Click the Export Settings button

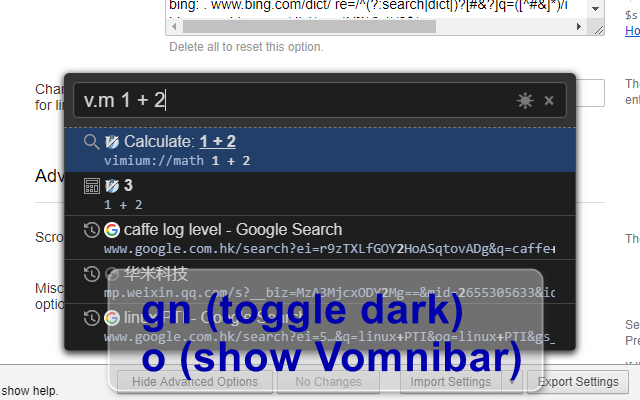click(578, 382)
